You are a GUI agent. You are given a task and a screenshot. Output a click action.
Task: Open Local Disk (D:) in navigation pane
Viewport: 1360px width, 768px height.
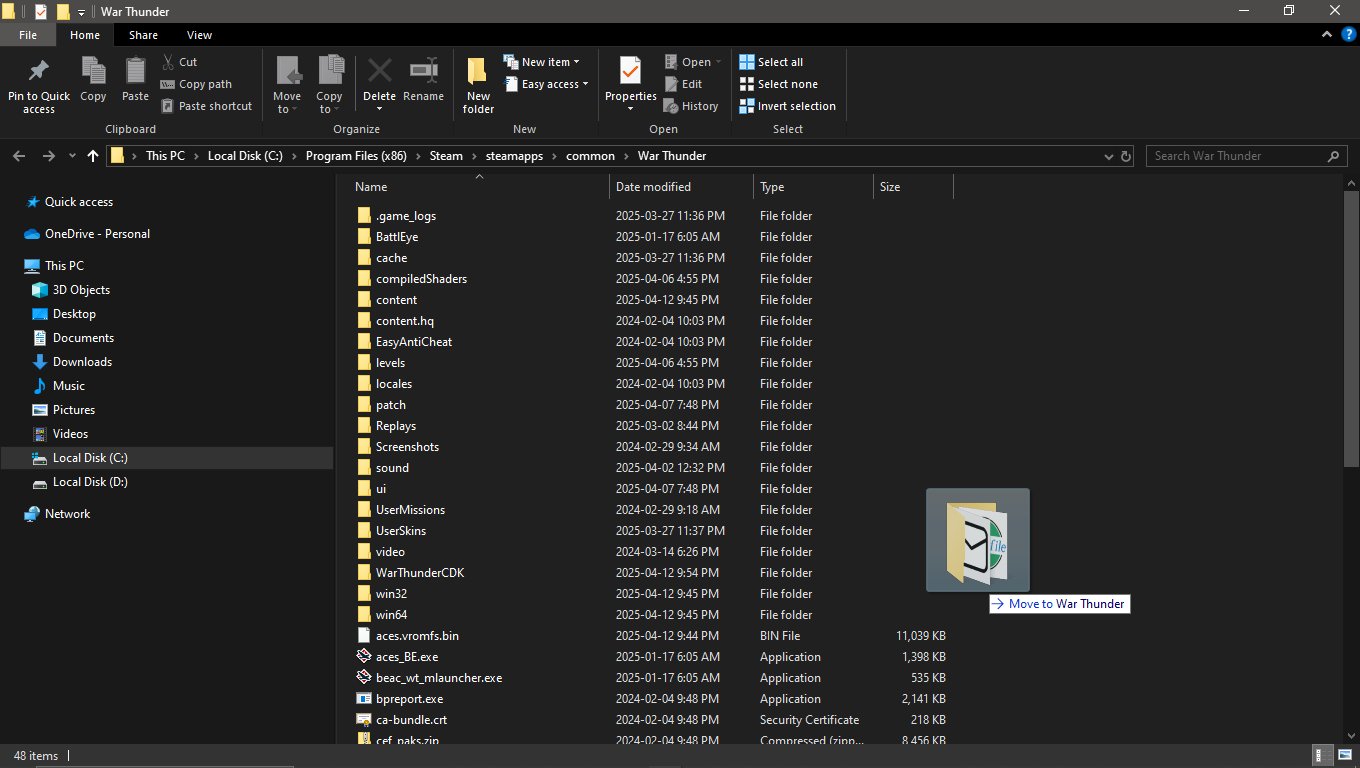(90, 482)
